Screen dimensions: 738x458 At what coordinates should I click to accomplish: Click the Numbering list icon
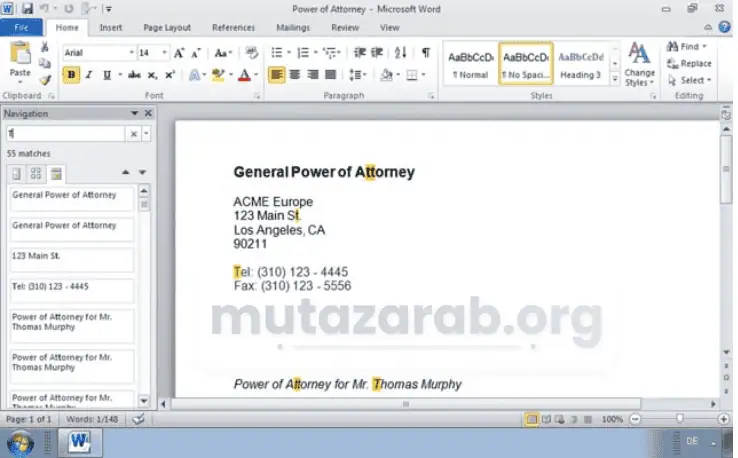point(303,53)
